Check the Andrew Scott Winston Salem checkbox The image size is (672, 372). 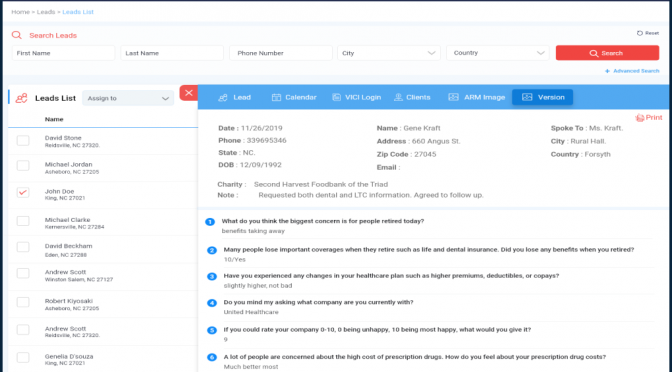pos(23,273)
